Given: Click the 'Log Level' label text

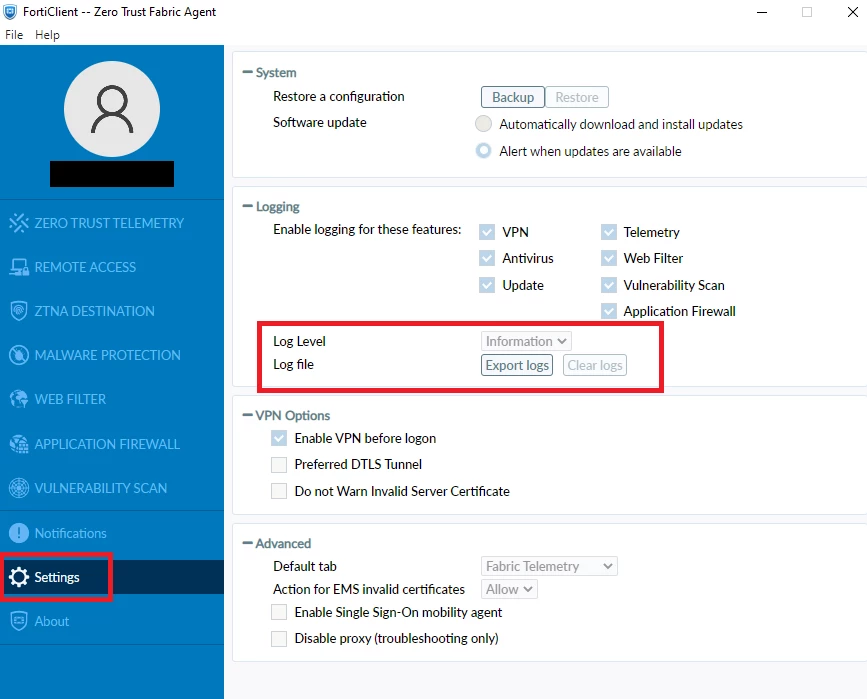Looking at the screenshot, I should (299, 341).
